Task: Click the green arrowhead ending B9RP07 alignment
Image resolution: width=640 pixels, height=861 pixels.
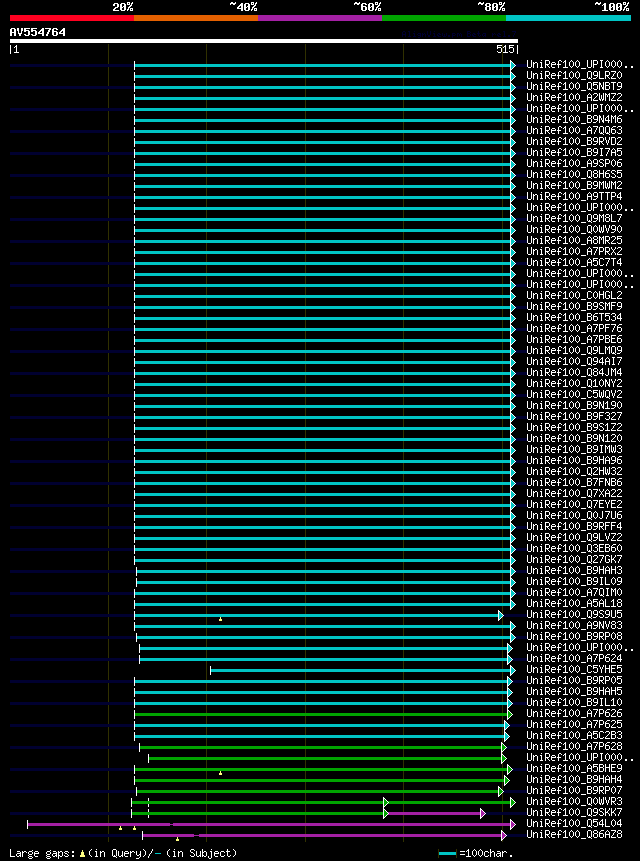Action: coord(501,791)
